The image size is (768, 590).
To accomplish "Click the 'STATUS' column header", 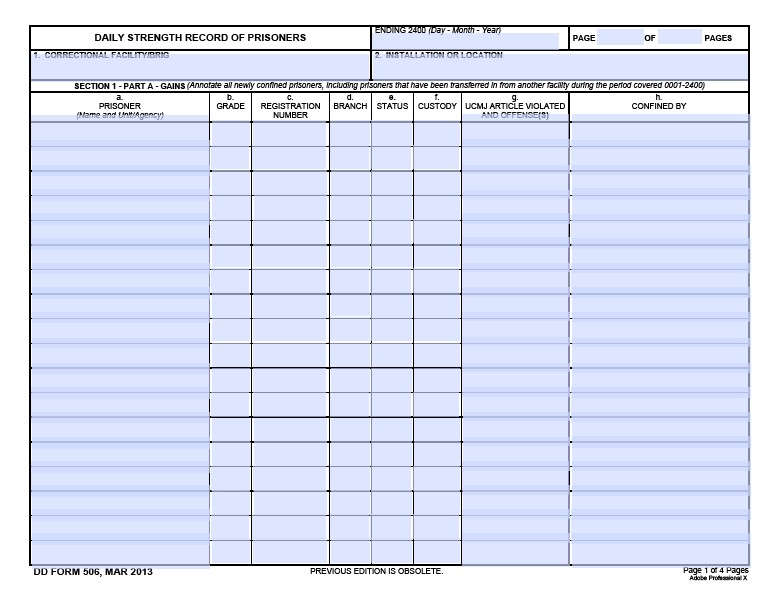I will pyautogui.click(x=392, y=106).
